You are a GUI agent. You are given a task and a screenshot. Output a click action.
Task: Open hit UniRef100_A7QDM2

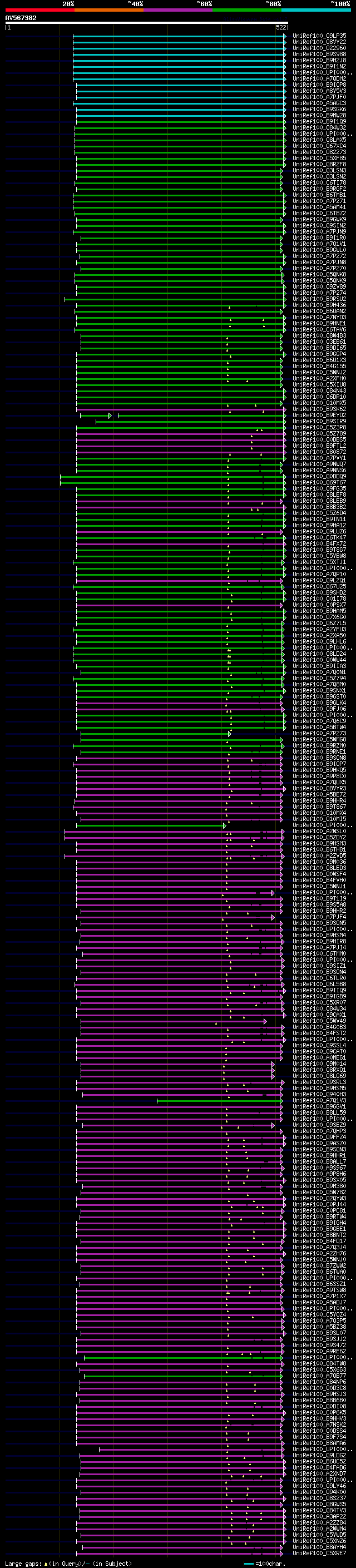pos(319,78)
